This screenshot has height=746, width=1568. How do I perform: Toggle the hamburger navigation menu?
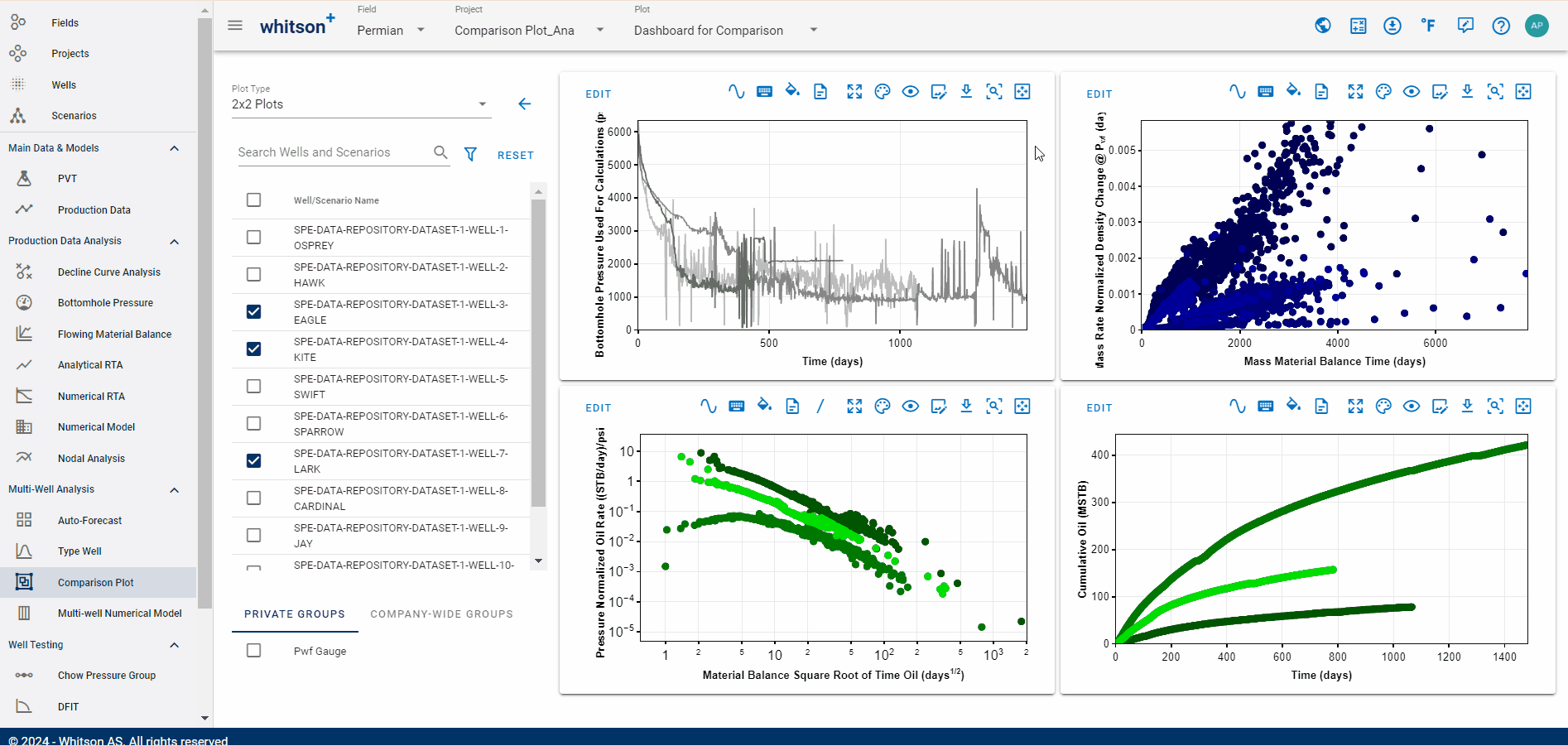coord(235,26)
